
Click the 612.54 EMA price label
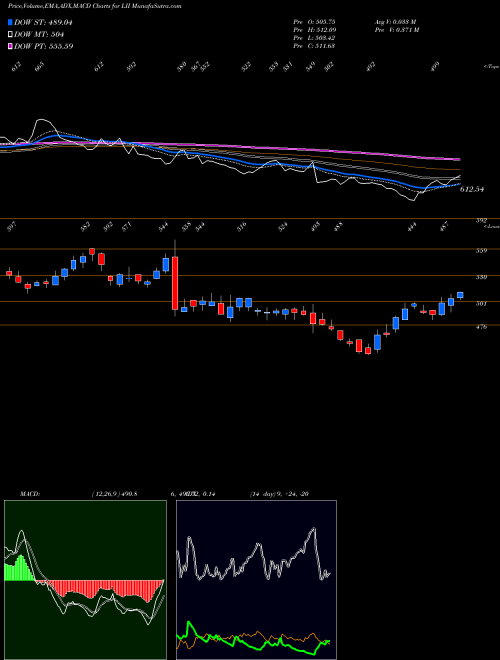(472, 189)
